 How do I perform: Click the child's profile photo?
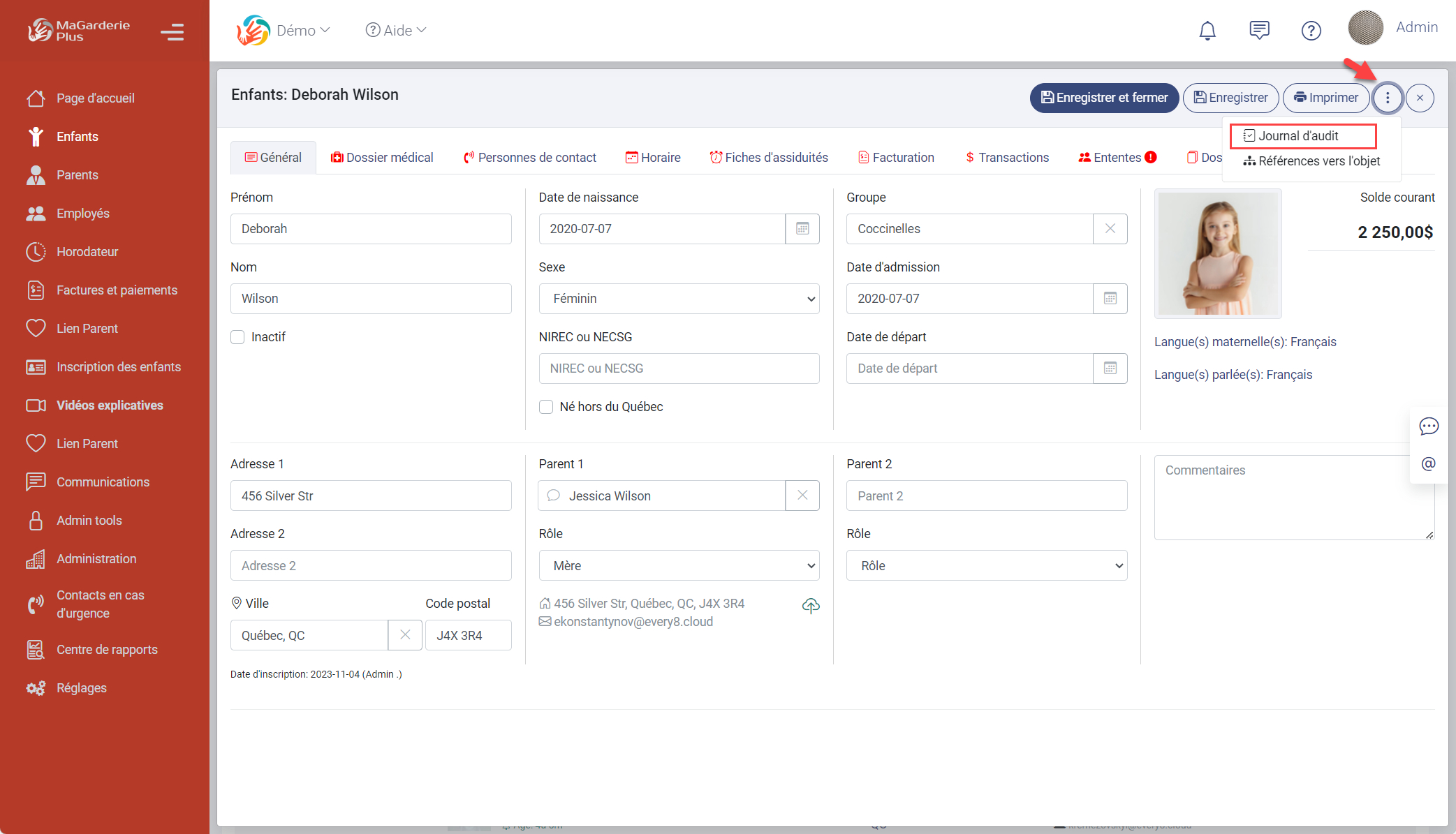(x=1218, y=253)
